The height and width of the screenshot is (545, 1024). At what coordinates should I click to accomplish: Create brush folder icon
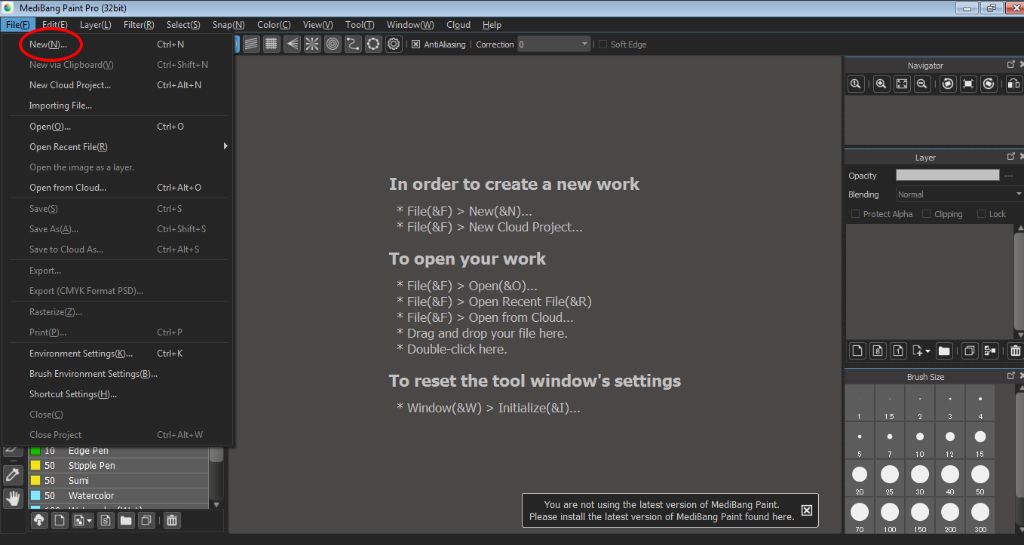tap(126, 520)
